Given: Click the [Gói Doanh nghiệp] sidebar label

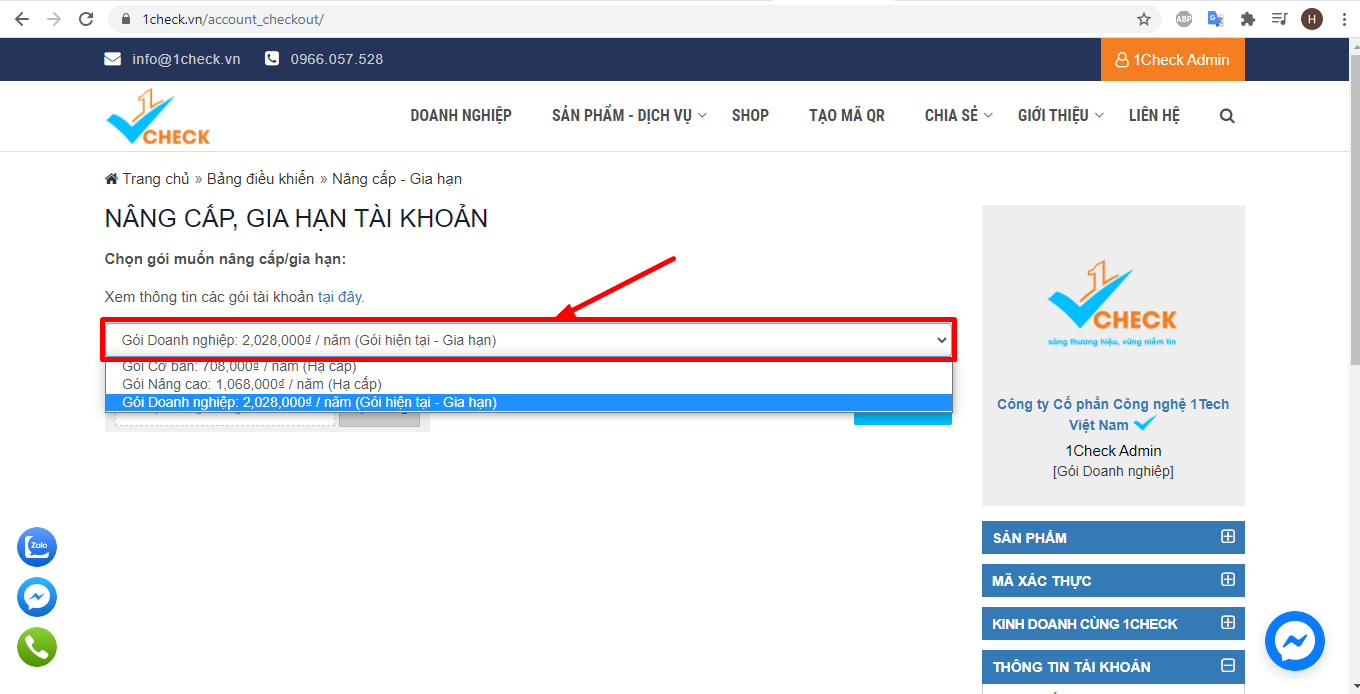Looking at the screenshot, I should [x=1113, y=471].
